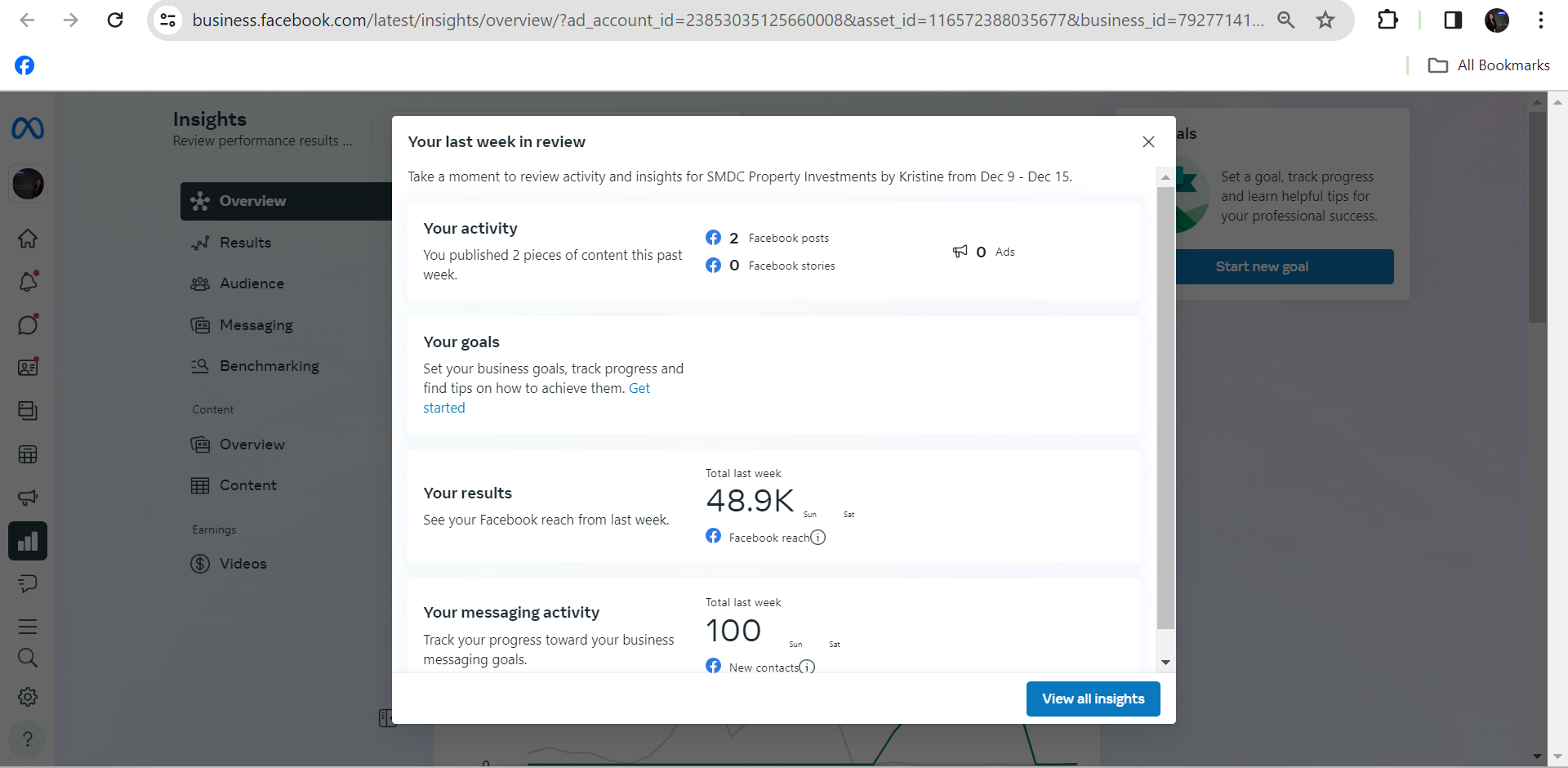Open Contacts card icon in sidebar

tap(28, 368)
